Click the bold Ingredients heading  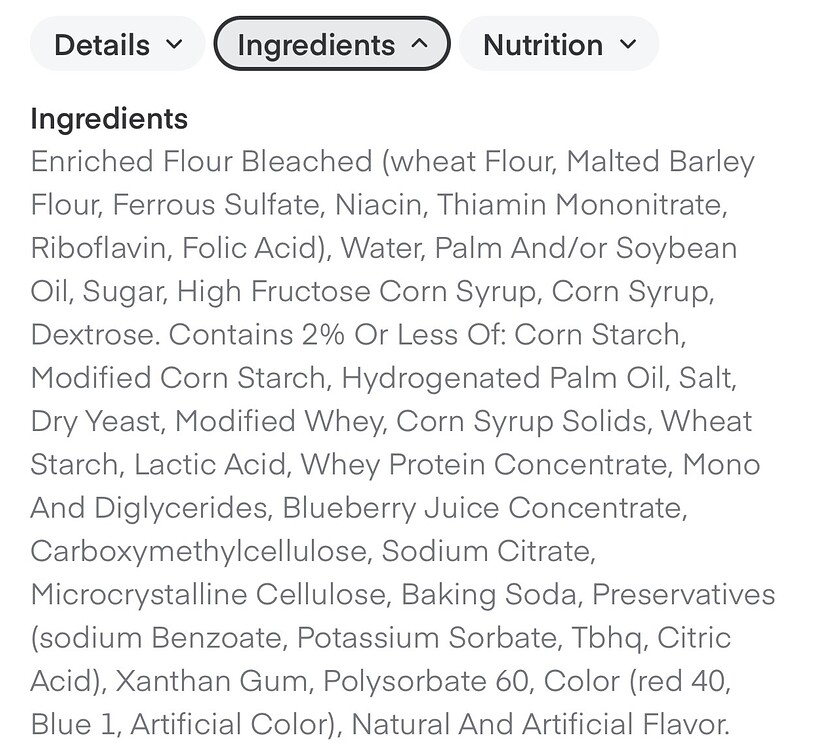pyautogui.click(x=109, y=118)
